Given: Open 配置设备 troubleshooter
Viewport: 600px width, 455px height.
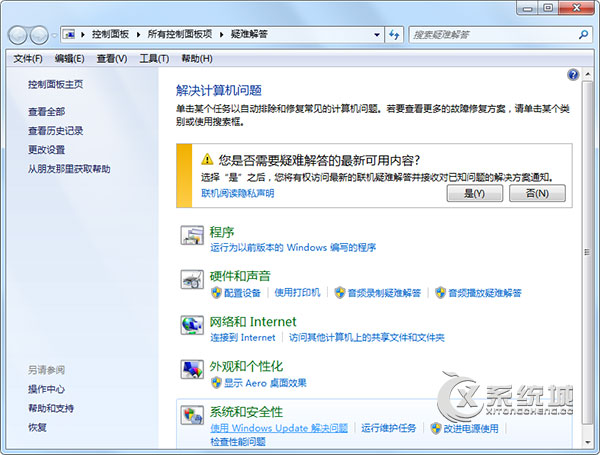Looking at the screenshot, I should coord(242,293).
